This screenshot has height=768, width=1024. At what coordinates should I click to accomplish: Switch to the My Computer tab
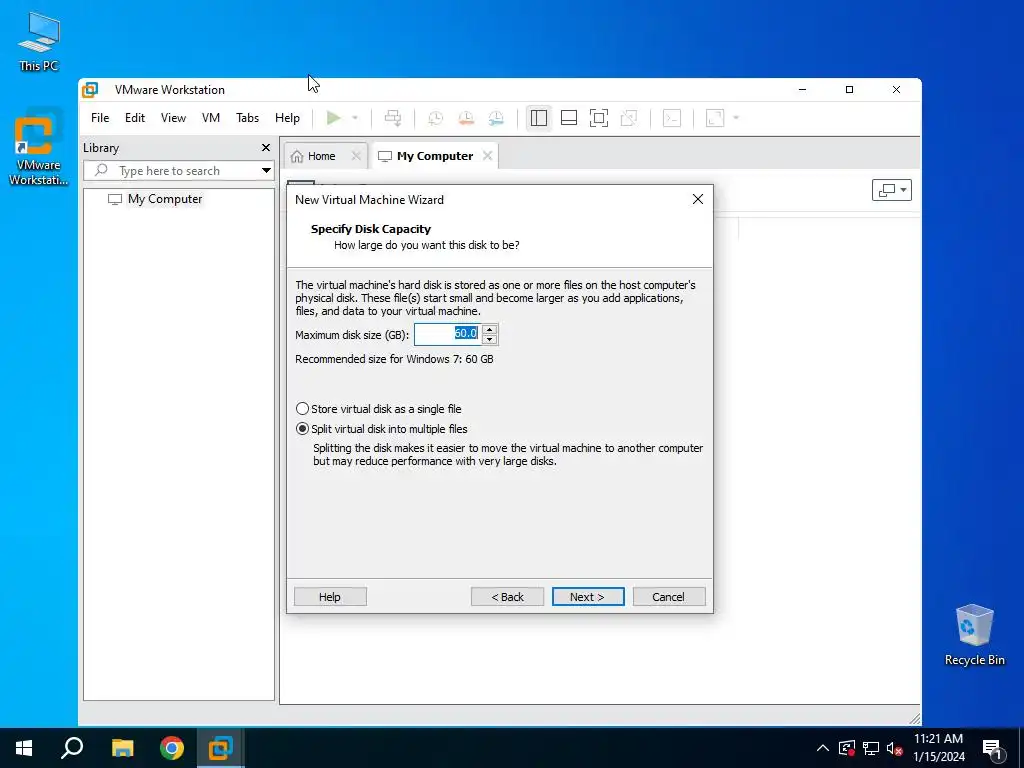(426, 156)
